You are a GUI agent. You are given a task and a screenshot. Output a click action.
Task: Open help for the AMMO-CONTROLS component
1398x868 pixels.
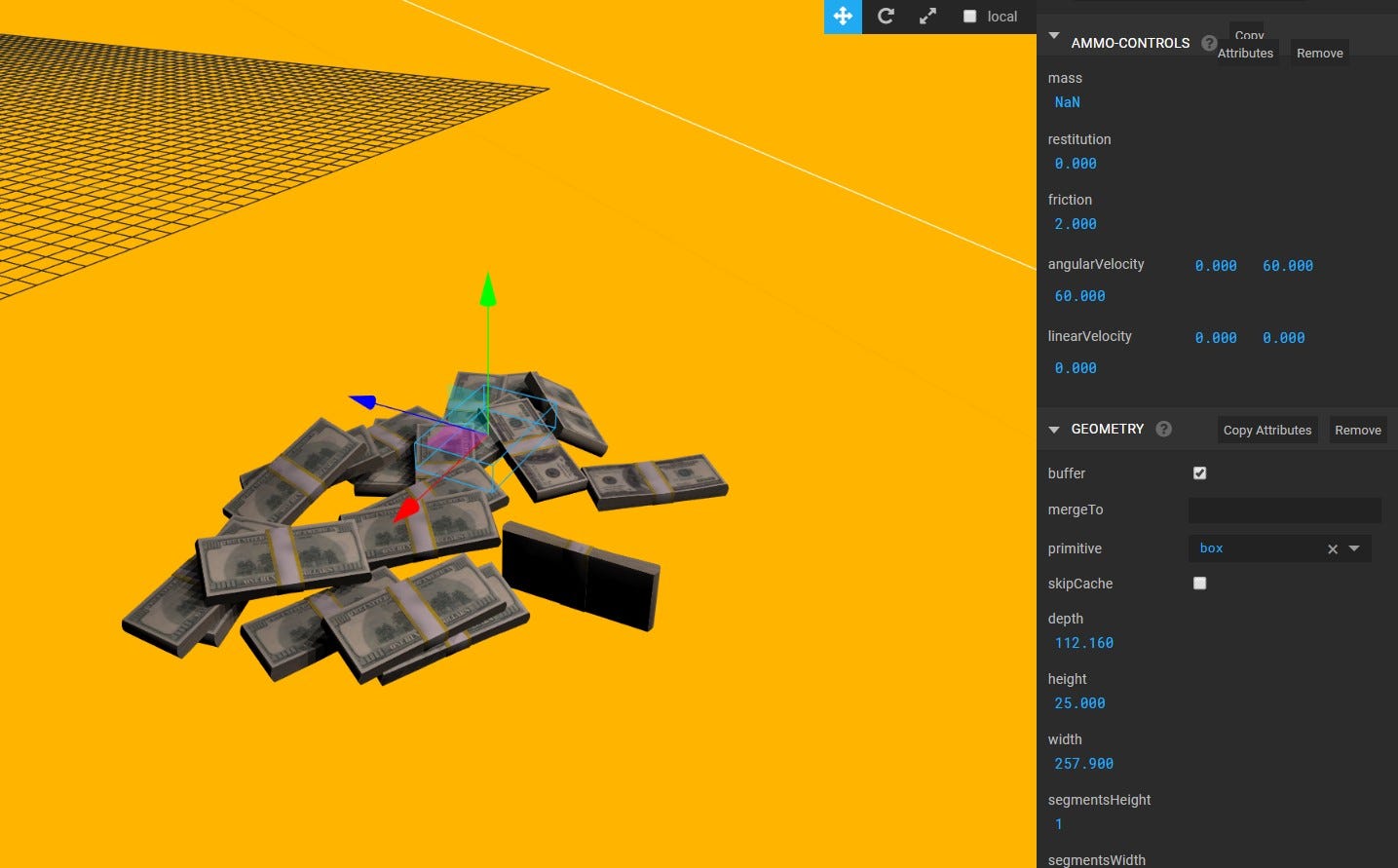click(x=1209, y=43)
